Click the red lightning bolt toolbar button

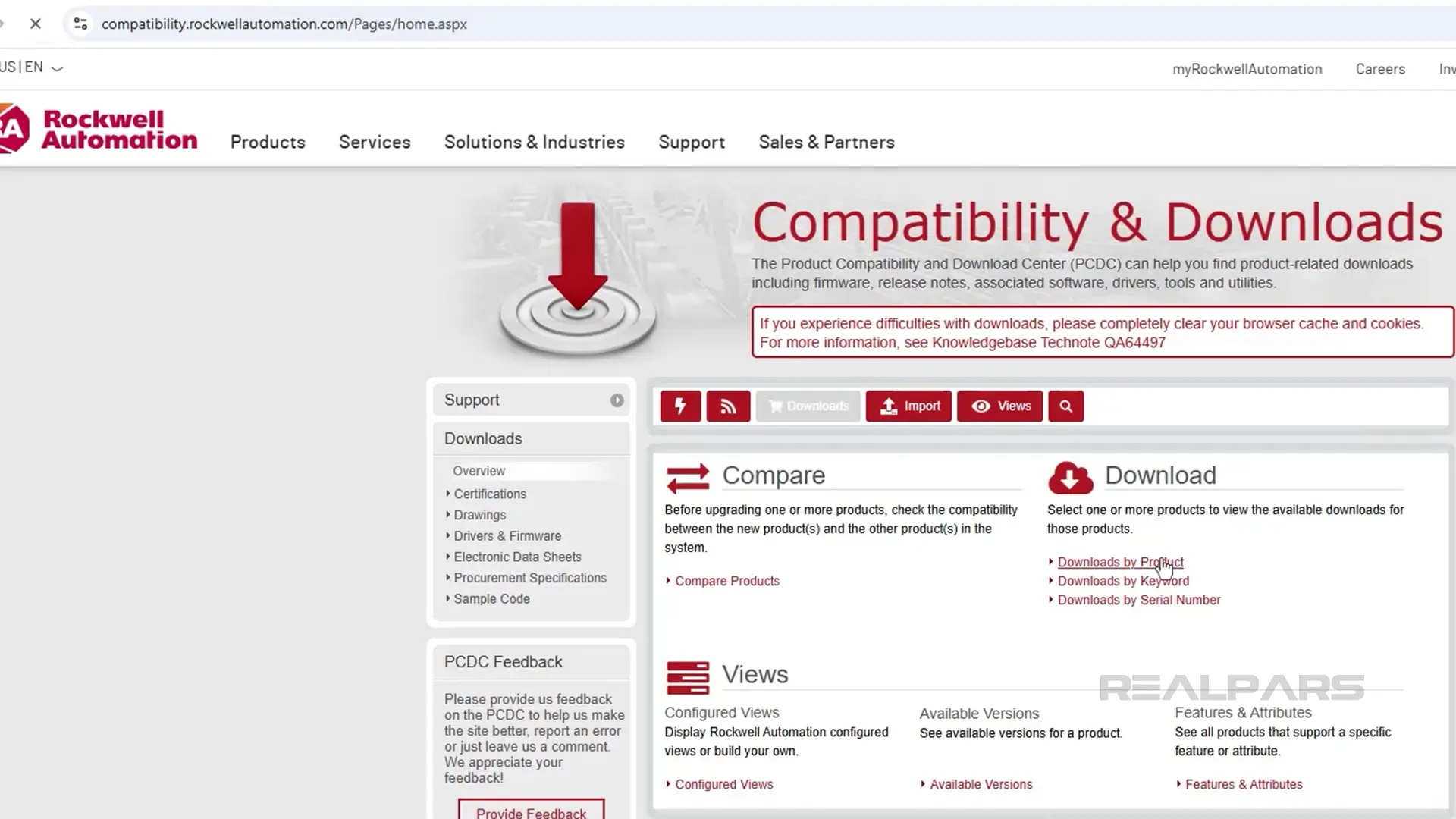click(x=680, y=406)
